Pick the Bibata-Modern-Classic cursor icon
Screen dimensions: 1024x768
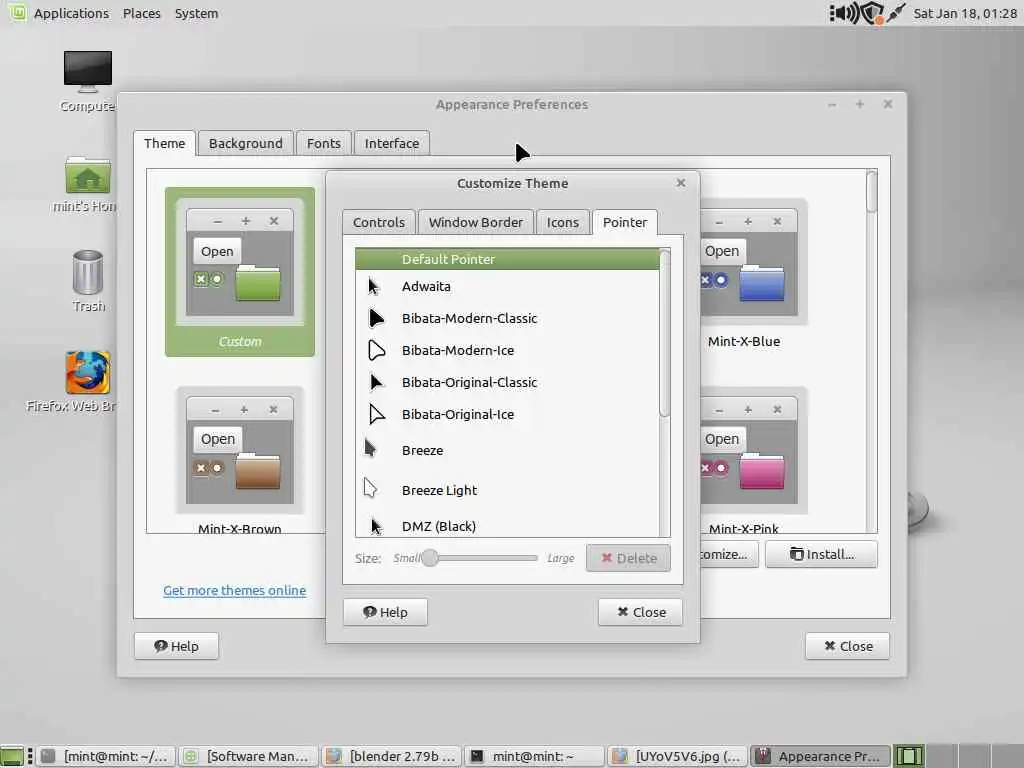(x=376, y=318)
